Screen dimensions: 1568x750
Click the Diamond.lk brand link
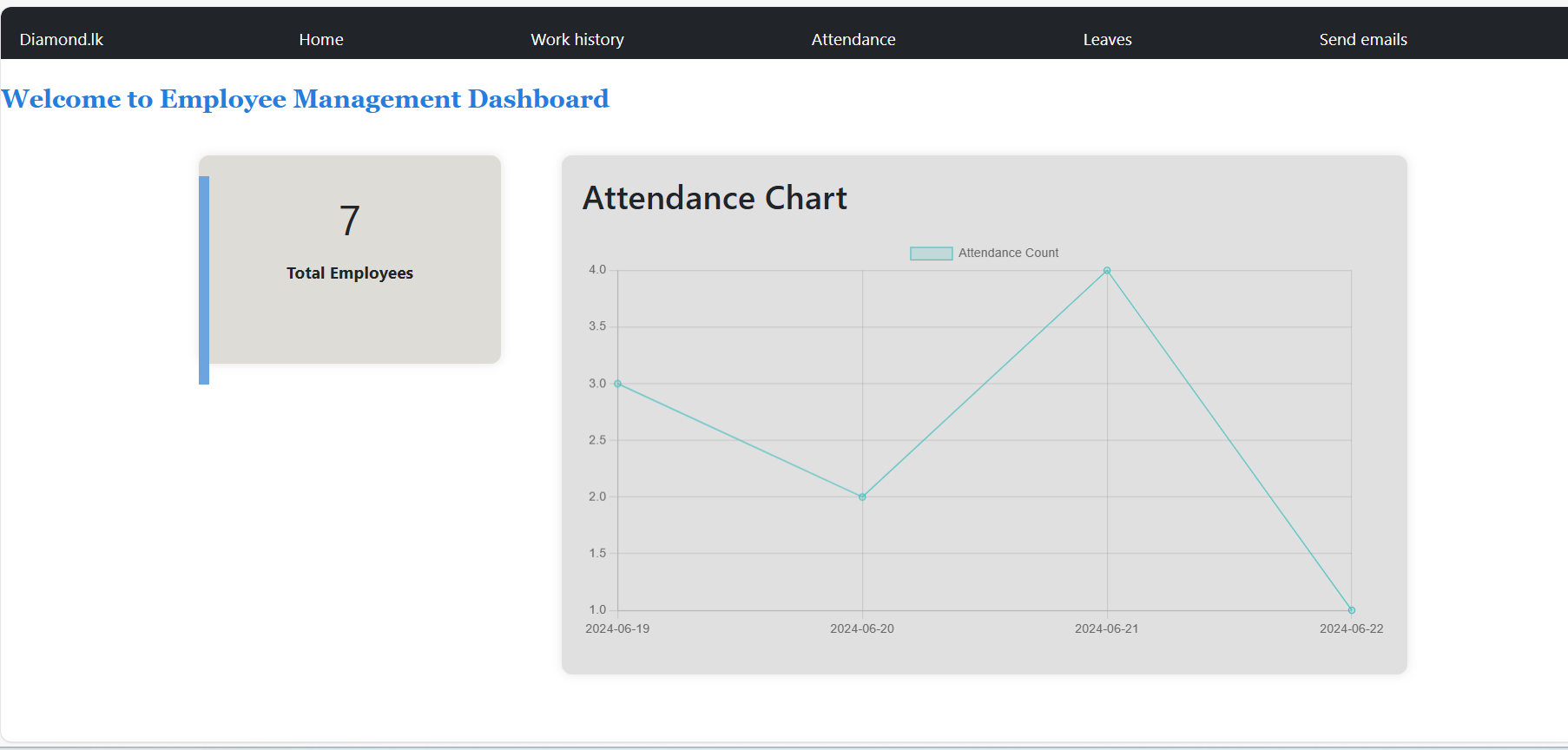tap(62, 40)
